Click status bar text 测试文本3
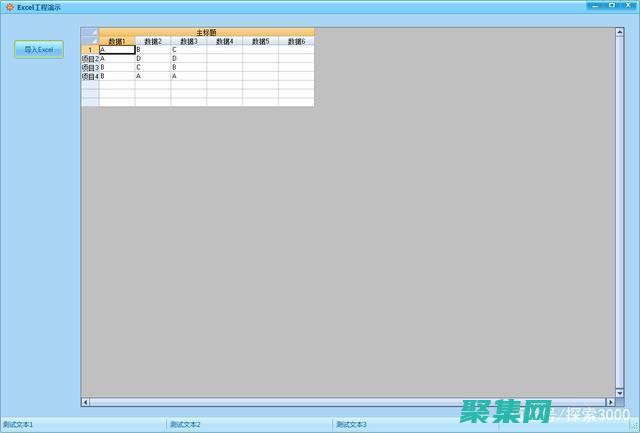640x433 pixels. tap(351, 425)
